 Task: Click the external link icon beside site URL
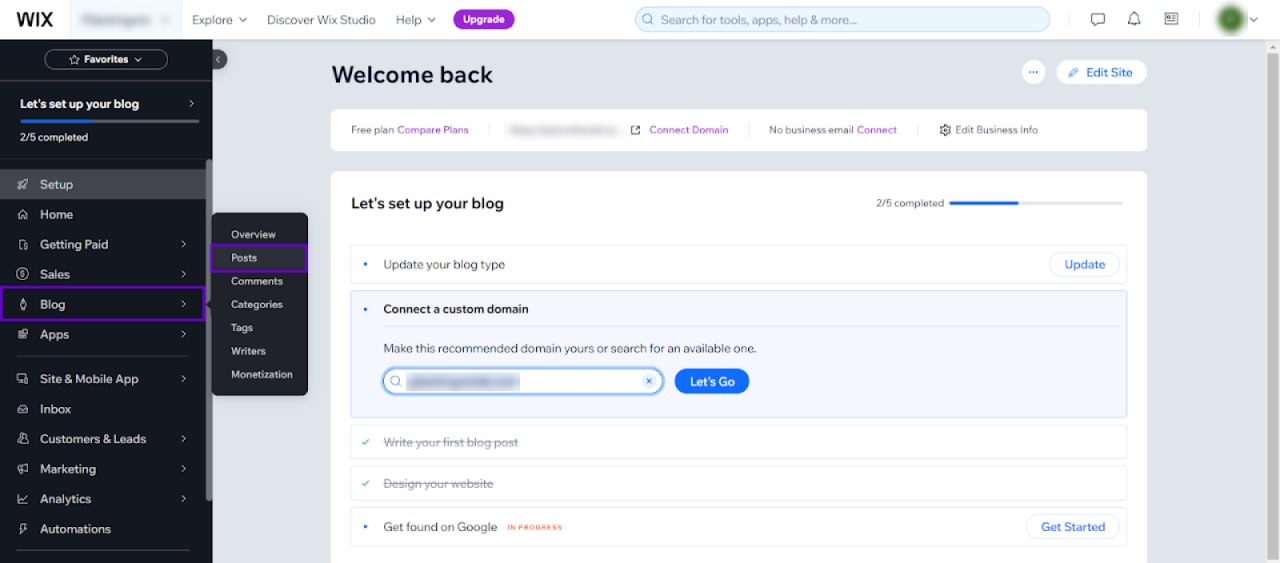coord(635,130)
